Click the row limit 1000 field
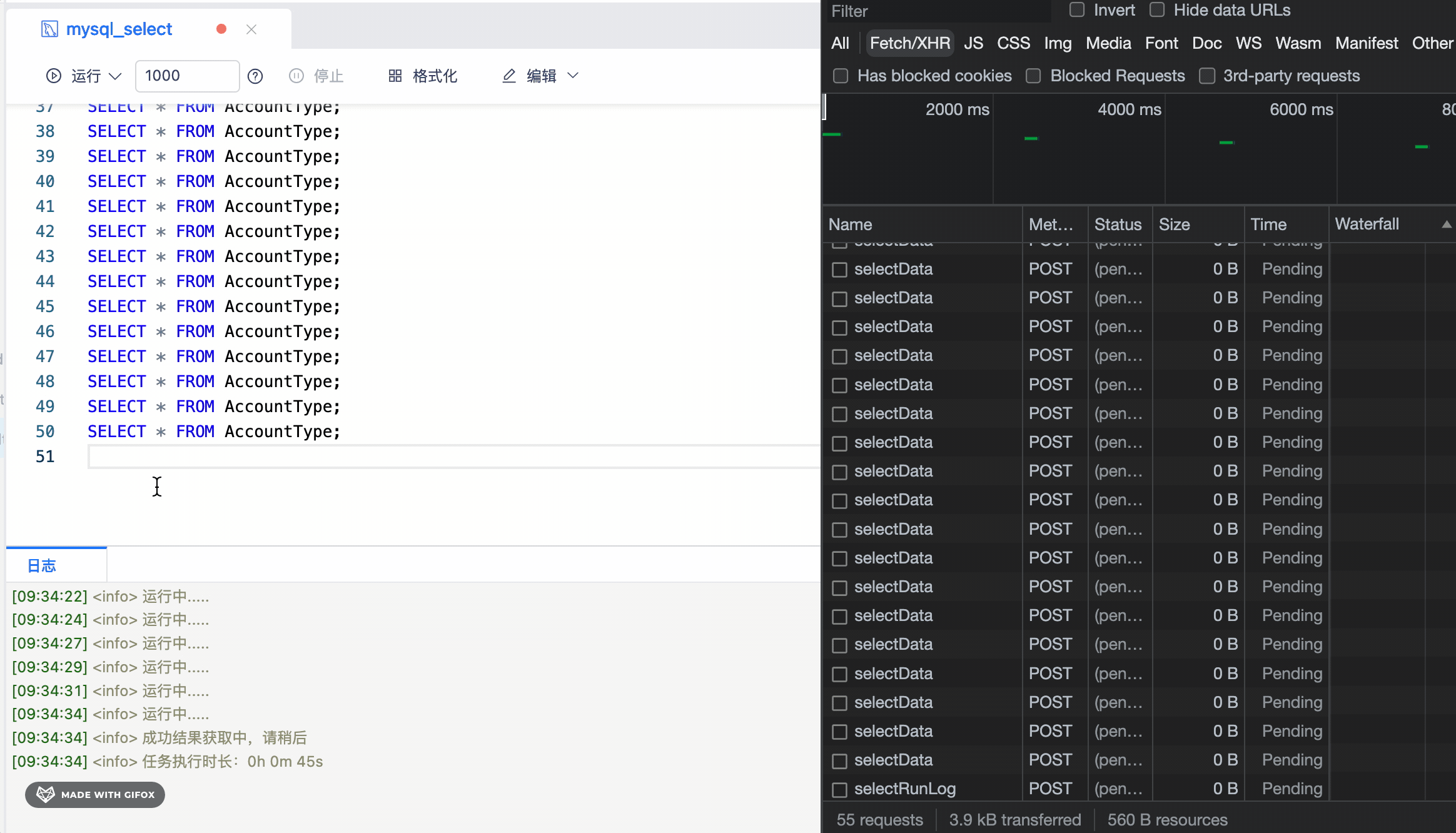The height and width of the screenshot is (833, 1456). click(x=186, y=76)
